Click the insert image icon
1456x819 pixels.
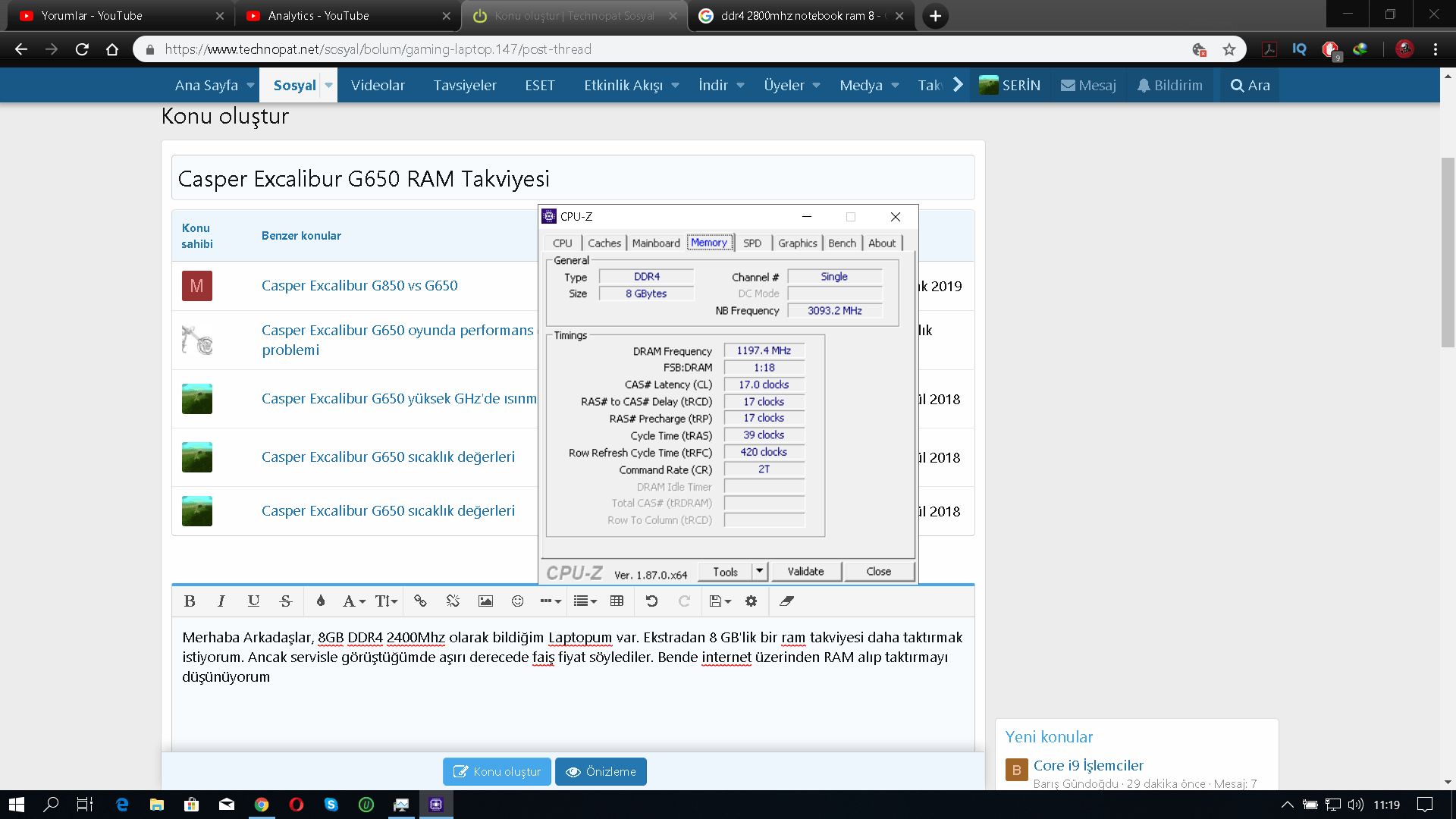click(x=485, y=601)
